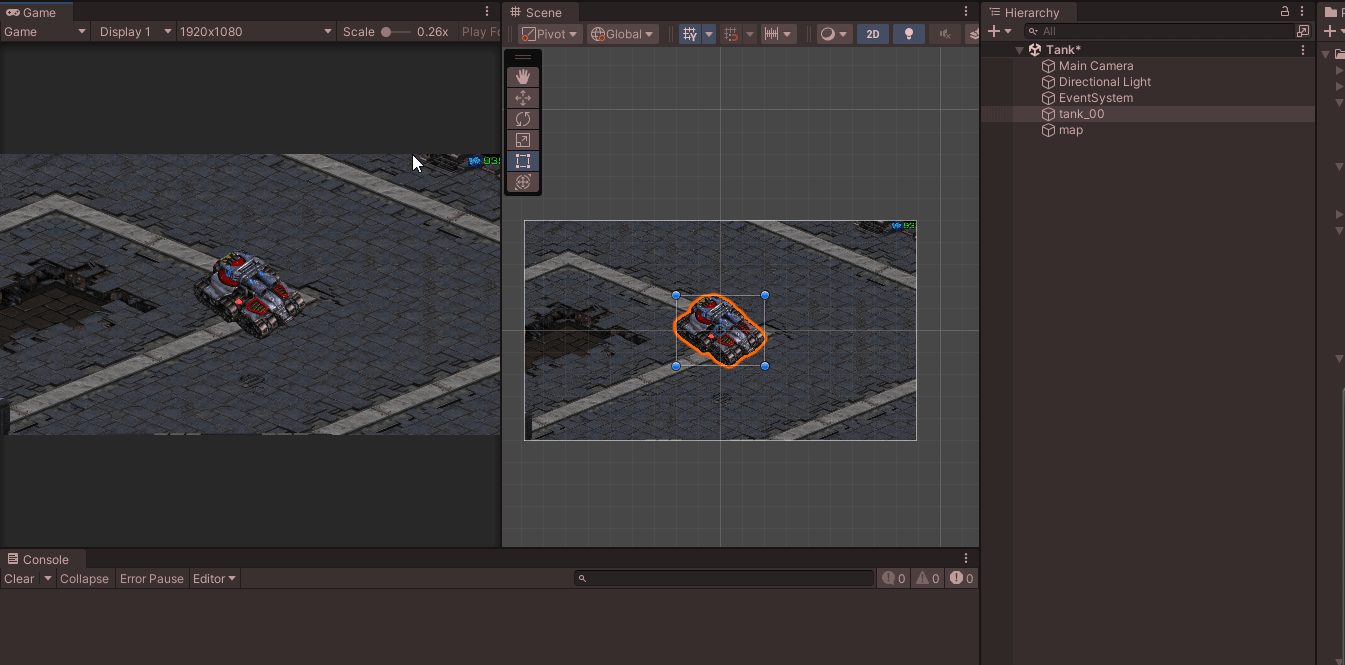Focus the Console search field

tap(724, 578)
